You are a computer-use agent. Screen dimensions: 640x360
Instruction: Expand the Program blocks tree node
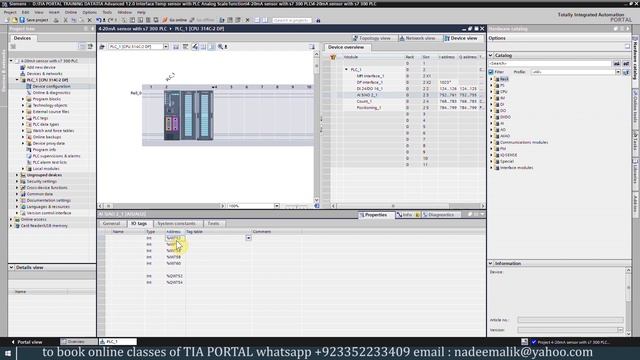point(23,99)
